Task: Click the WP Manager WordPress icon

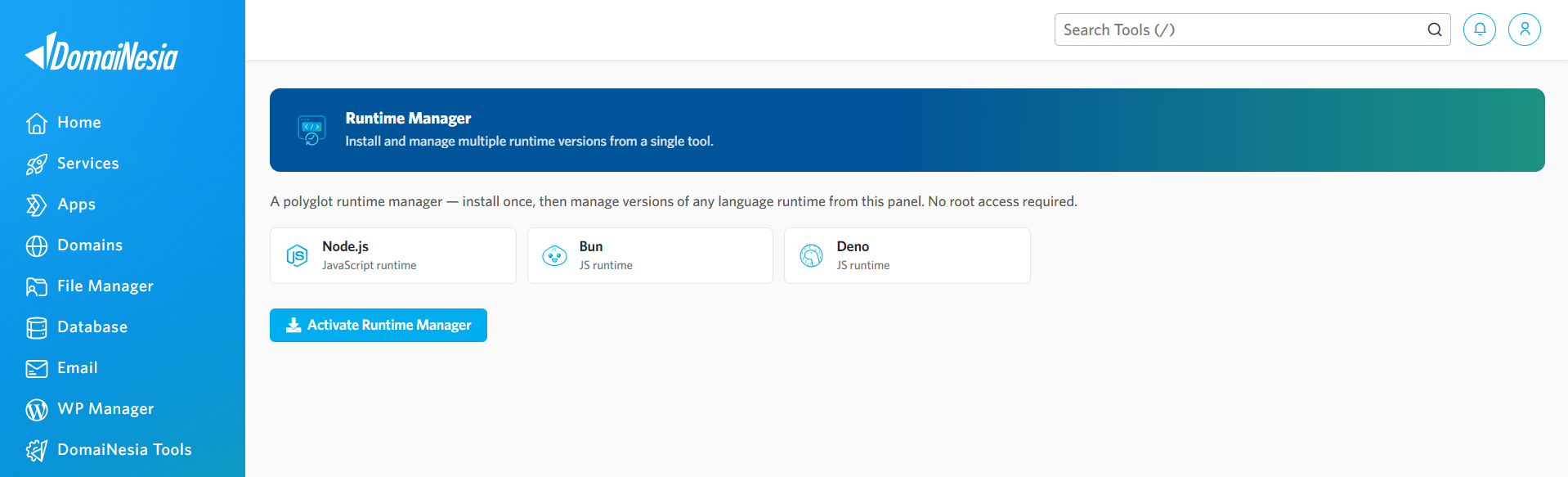Action: (x=37, y=409)
